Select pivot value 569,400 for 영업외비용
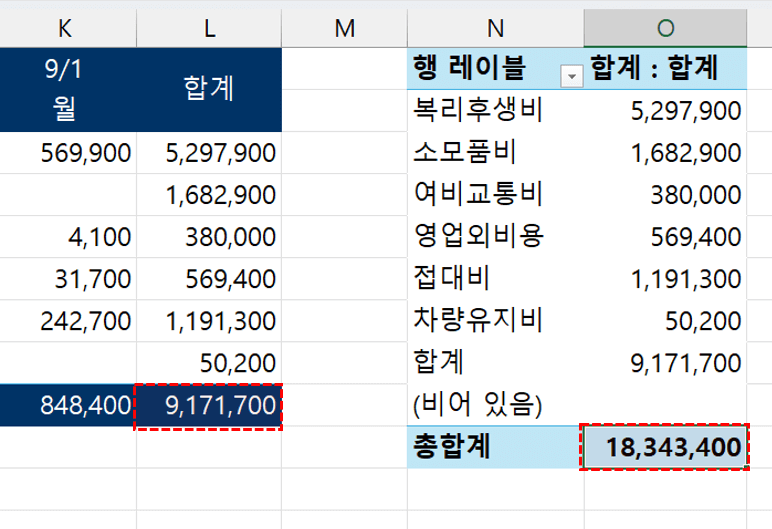The image size is (772, 529). 666,236
